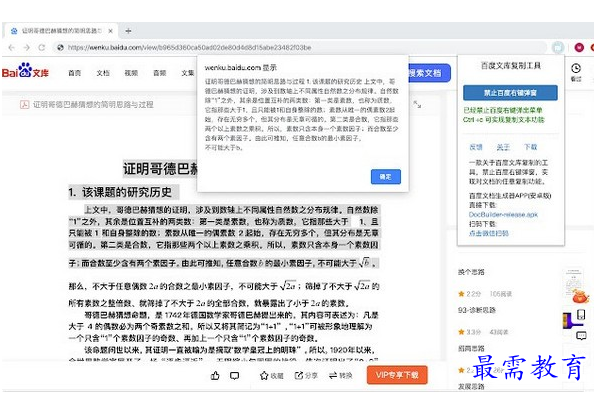Screen dimensions: 594x399
Task: Open related document 换个思路
Action: pyautogui.click(x=471, y=272)
